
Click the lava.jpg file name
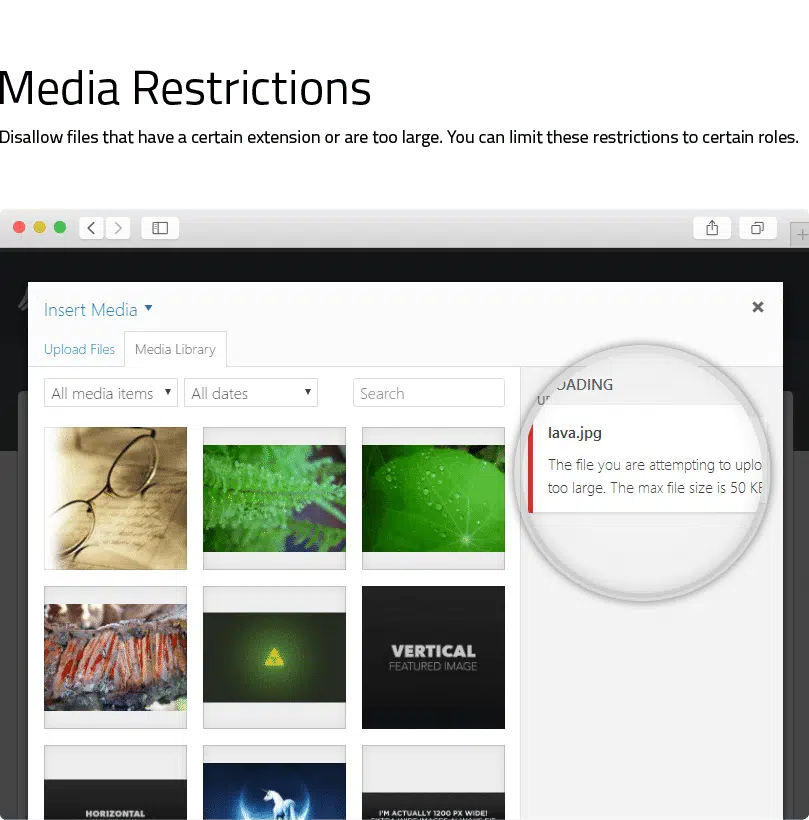tap(575, 433)
